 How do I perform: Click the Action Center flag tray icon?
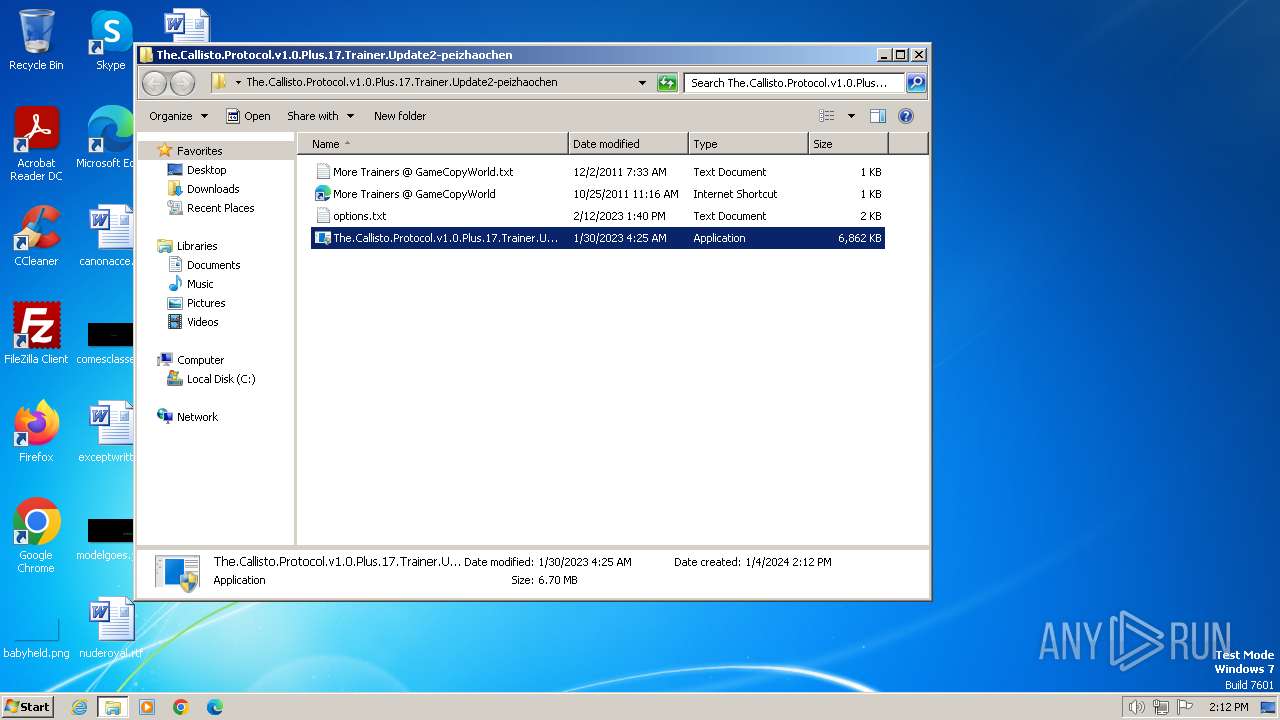click(x=1184, y=707)
